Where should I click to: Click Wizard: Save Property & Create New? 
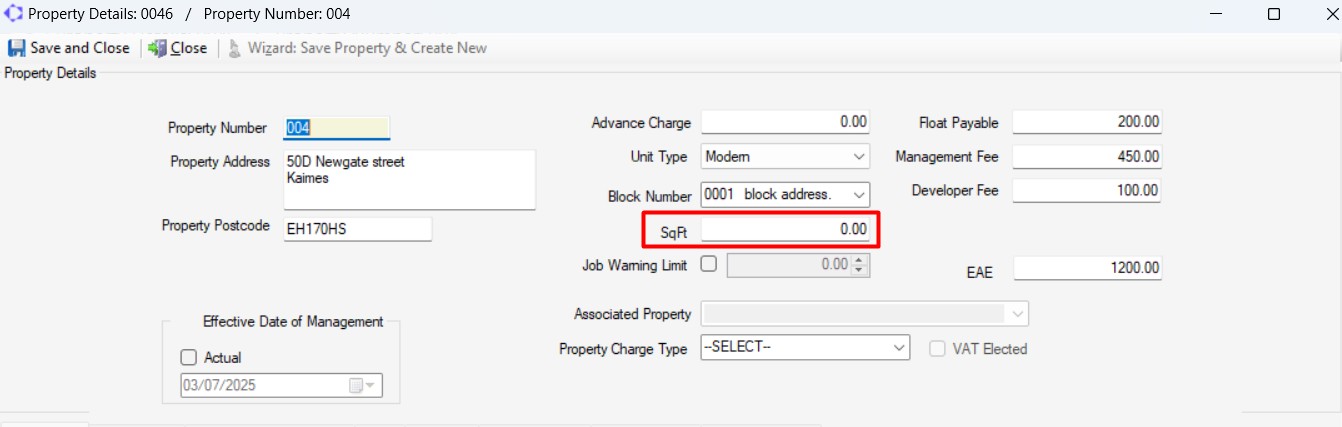click(x=367, y=48)
